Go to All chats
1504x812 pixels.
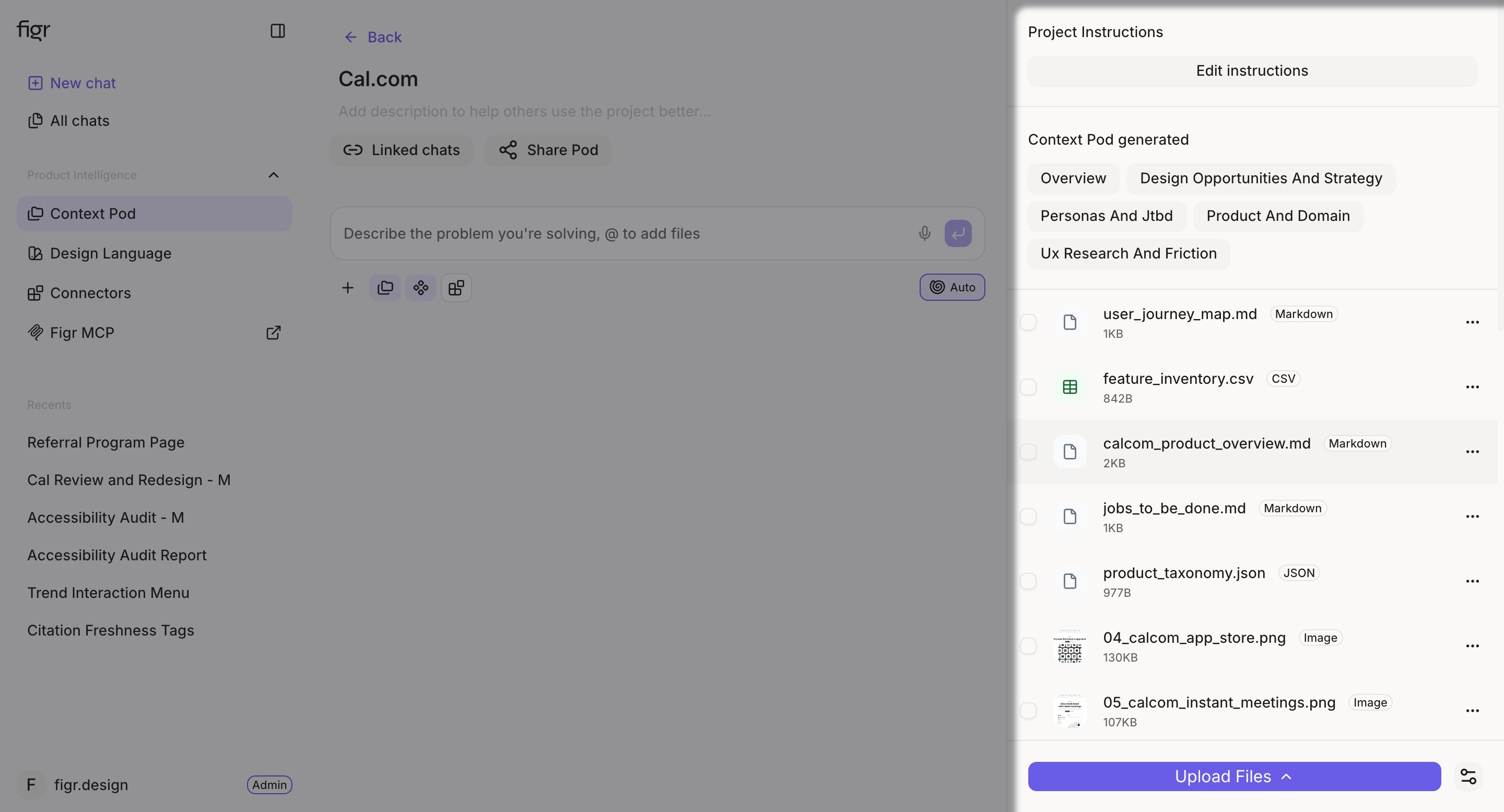68,121
